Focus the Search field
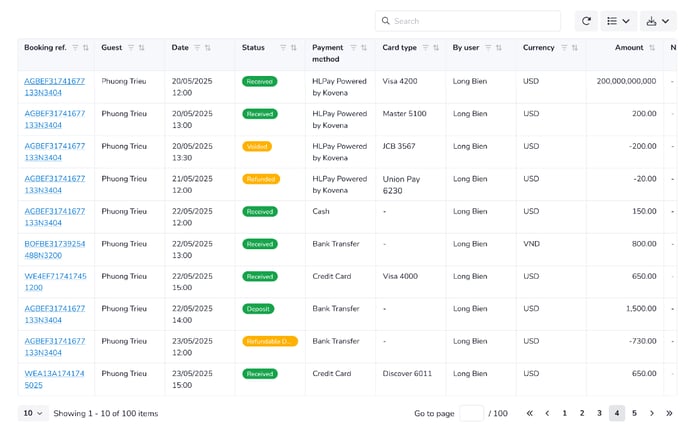 click(x=468, y=21)
